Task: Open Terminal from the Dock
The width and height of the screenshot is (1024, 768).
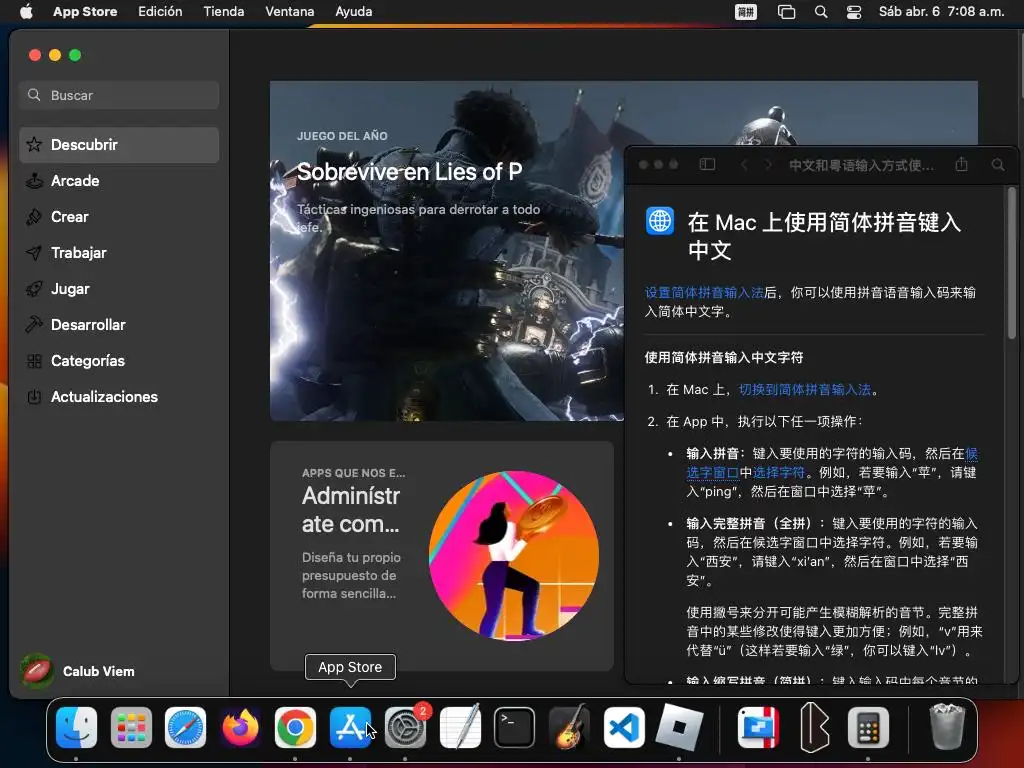Action: (515, 727)
